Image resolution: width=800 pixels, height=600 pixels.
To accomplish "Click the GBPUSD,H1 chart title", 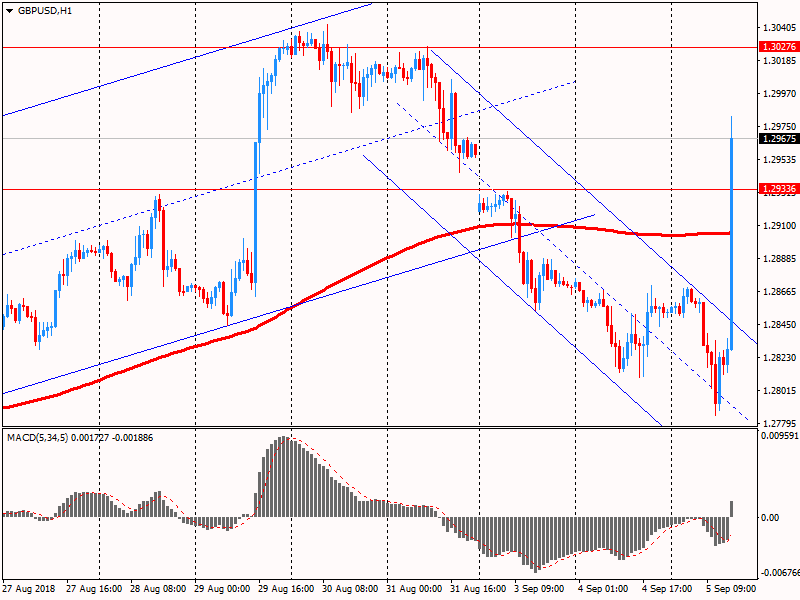I will (x=45, y=11).
